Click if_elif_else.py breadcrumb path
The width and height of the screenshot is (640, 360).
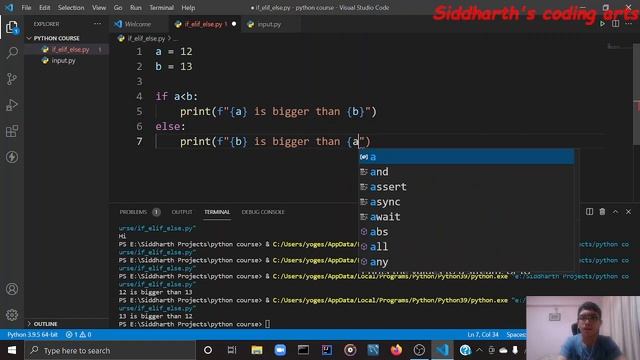pos(145,38)
